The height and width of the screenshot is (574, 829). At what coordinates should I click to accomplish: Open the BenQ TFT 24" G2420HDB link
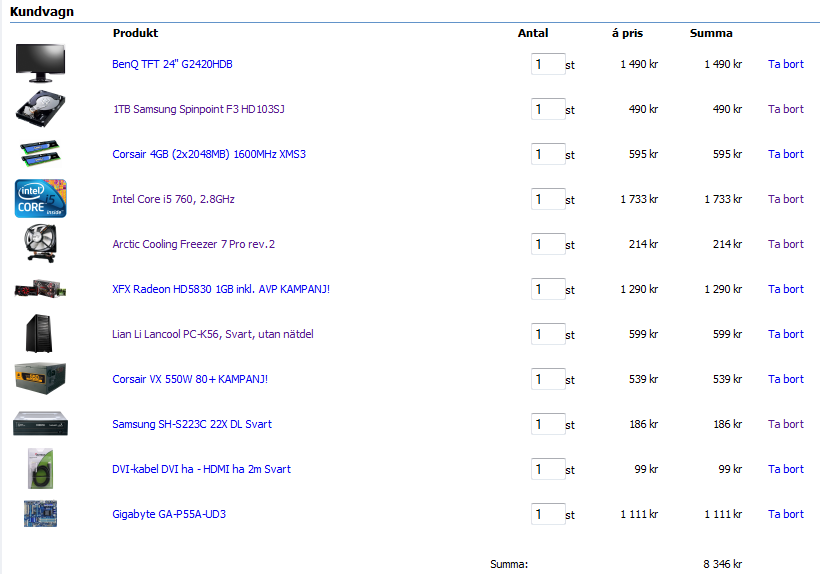(x=172, y=64)
